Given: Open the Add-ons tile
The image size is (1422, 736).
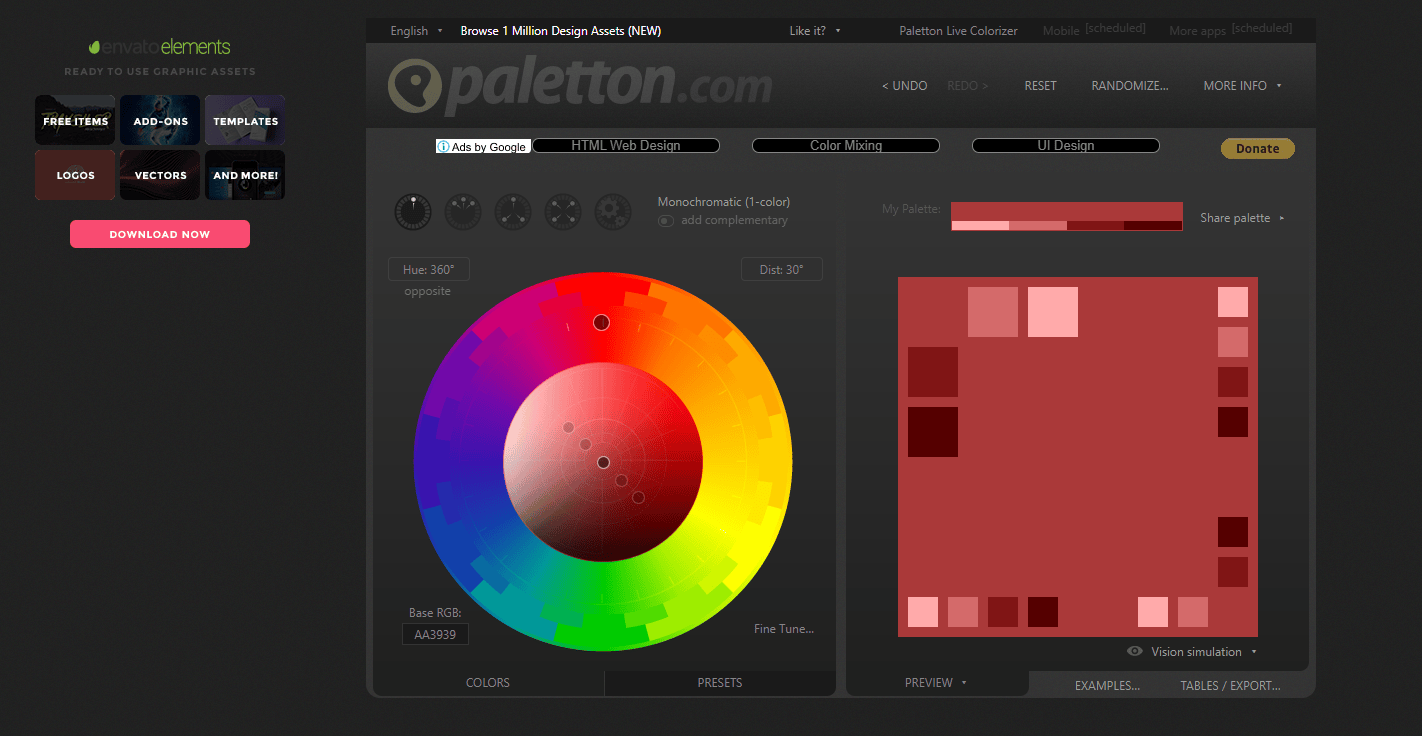Looking at the screenshot, I should pyautogui.click(x=160, y=120).
